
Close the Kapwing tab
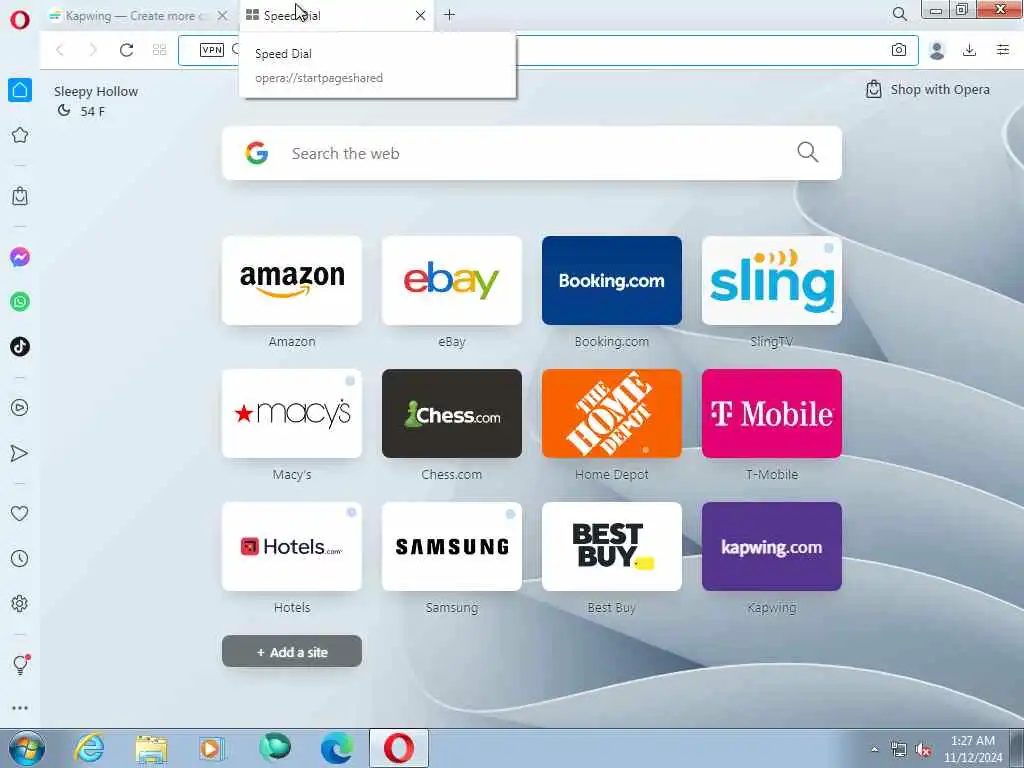point(223,16)
